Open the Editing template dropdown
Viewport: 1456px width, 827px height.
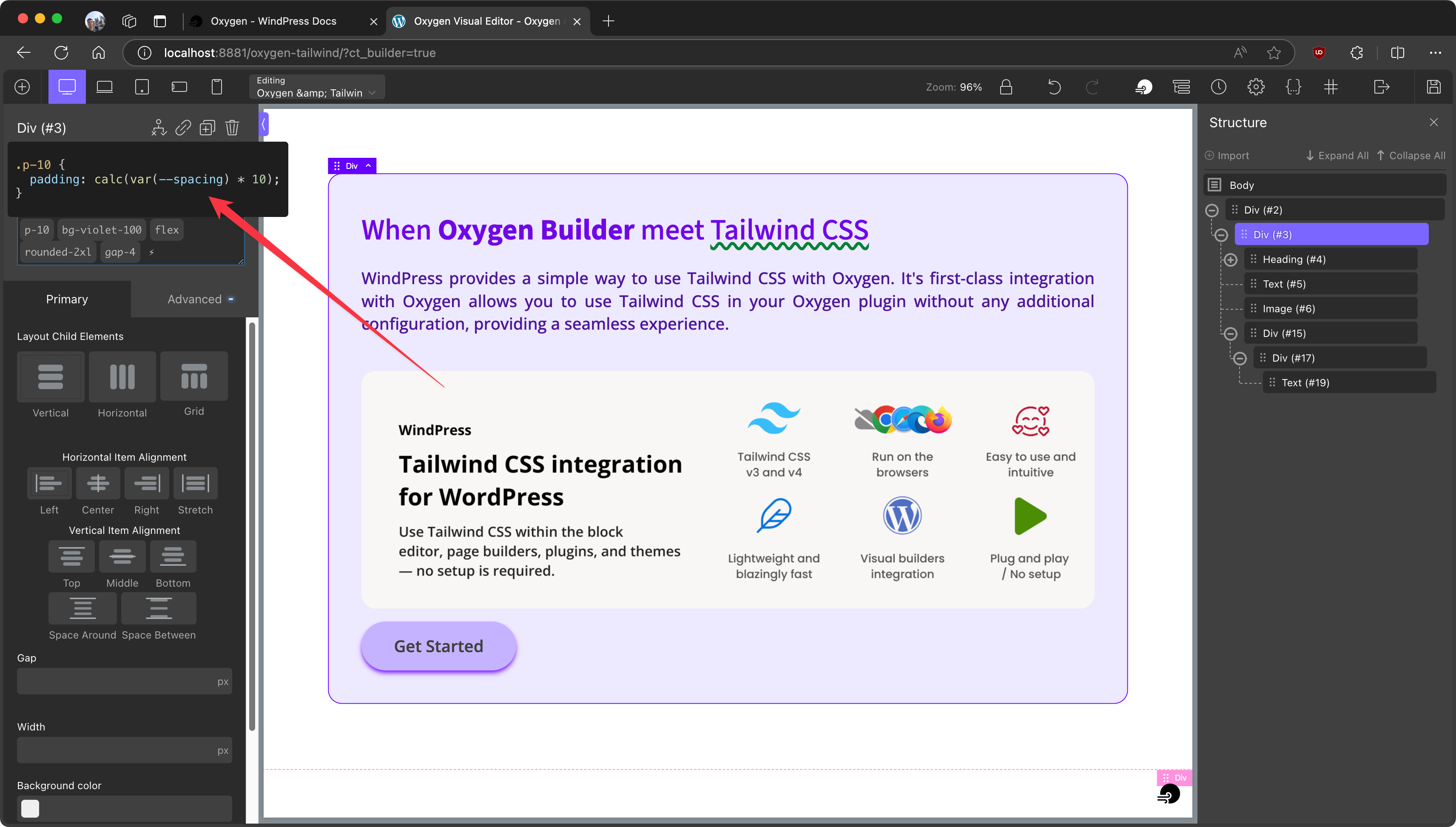click(317, 87)
